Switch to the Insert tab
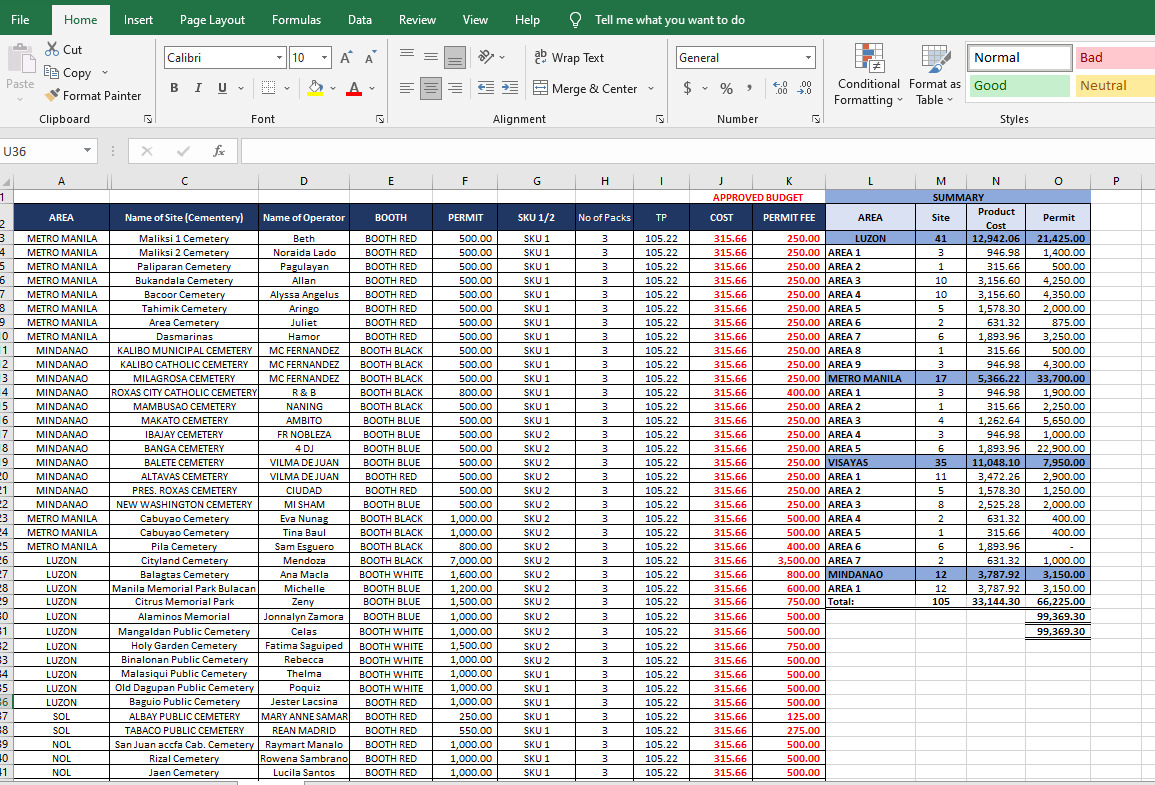Screen dimensions: 1155x785 click(x=138, y=20)
